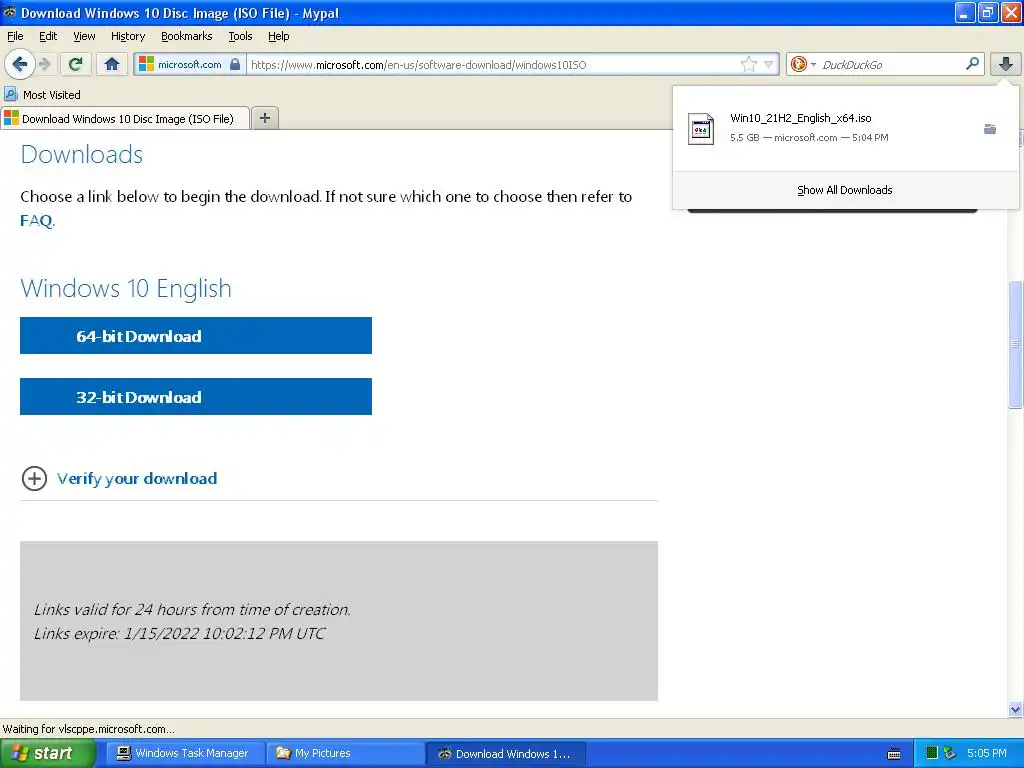
Task: Reload the page with the green refresh icon
Action: (x=76, y=64)
